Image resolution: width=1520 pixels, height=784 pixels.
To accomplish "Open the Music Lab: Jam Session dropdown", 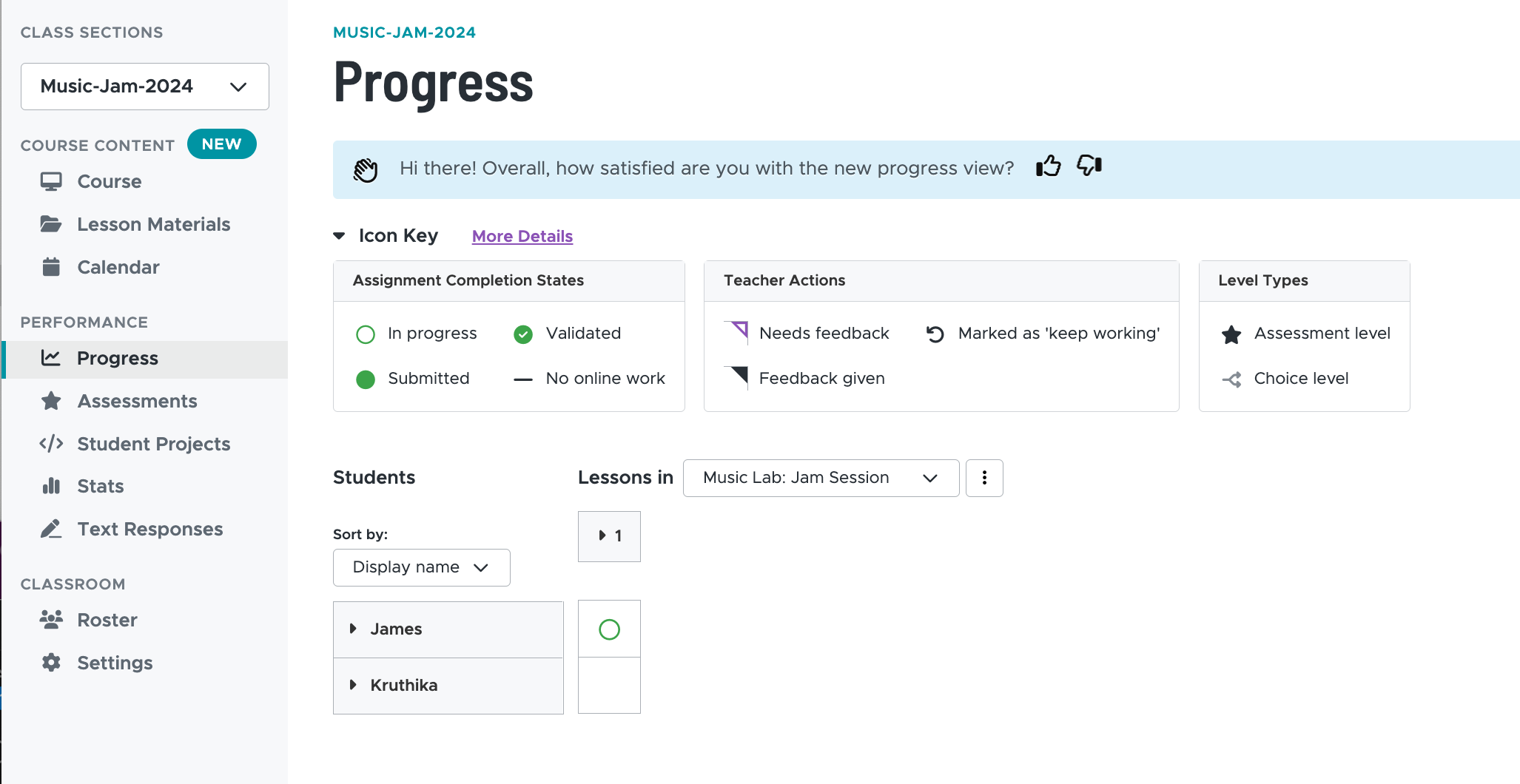I will 821,478.
